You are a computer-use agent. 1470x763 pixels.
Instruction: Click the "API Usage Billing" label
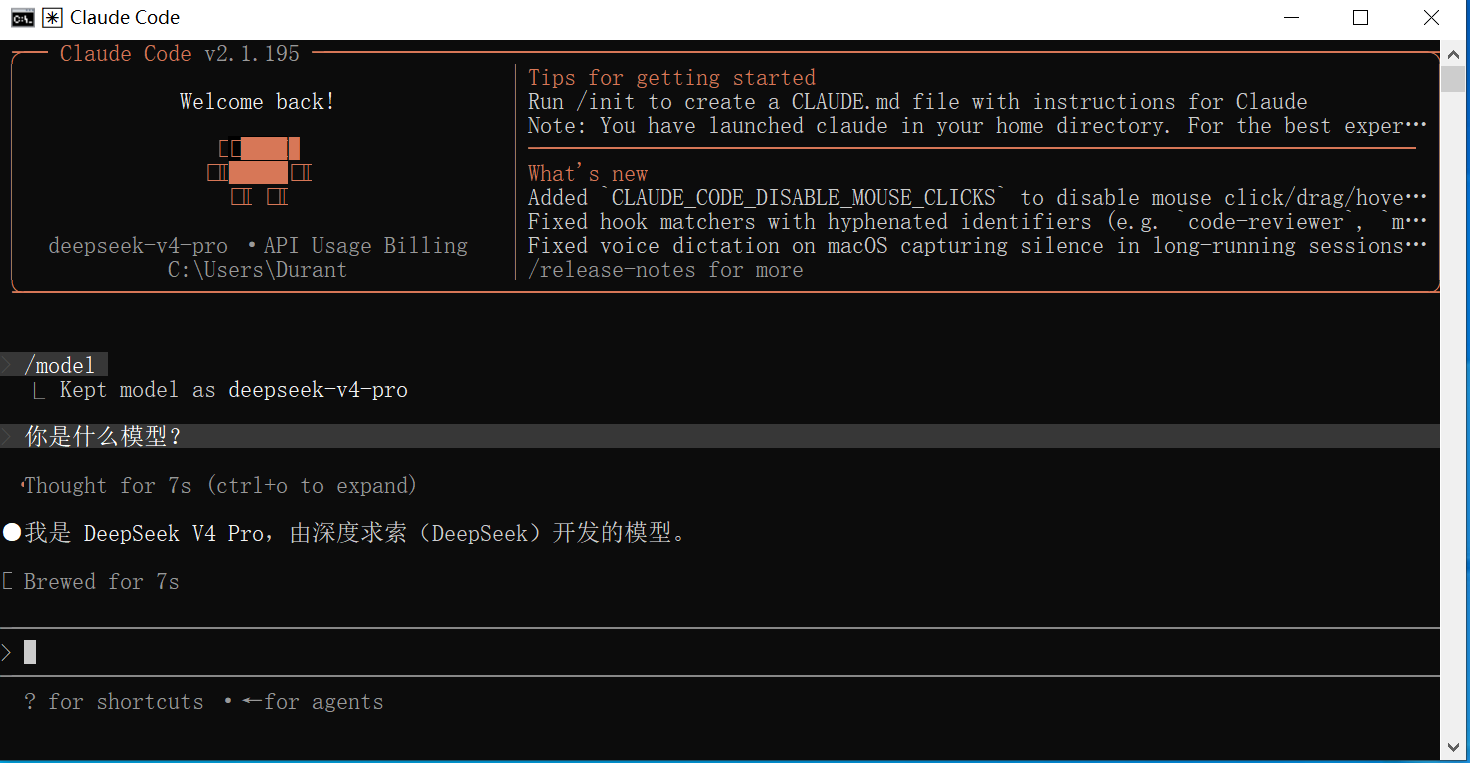click(366, 246)
